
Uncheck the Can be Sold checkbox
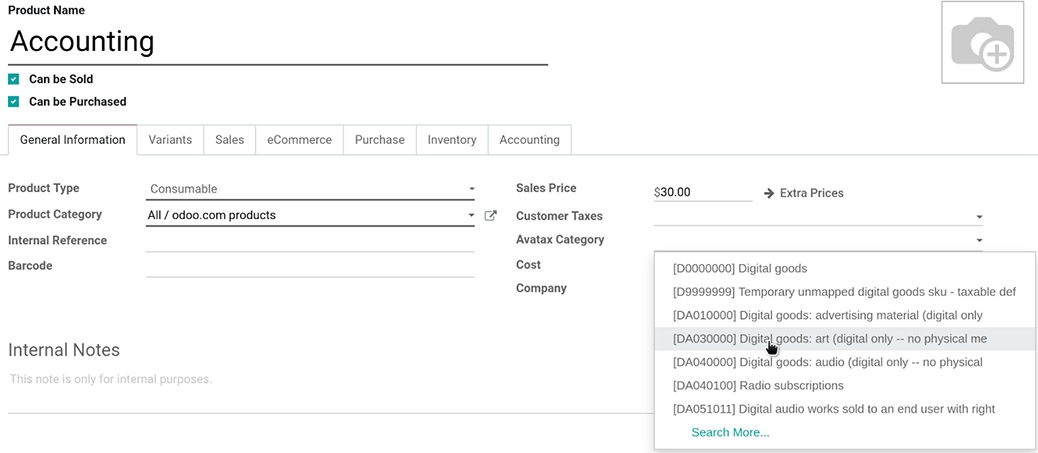[14, 79]
